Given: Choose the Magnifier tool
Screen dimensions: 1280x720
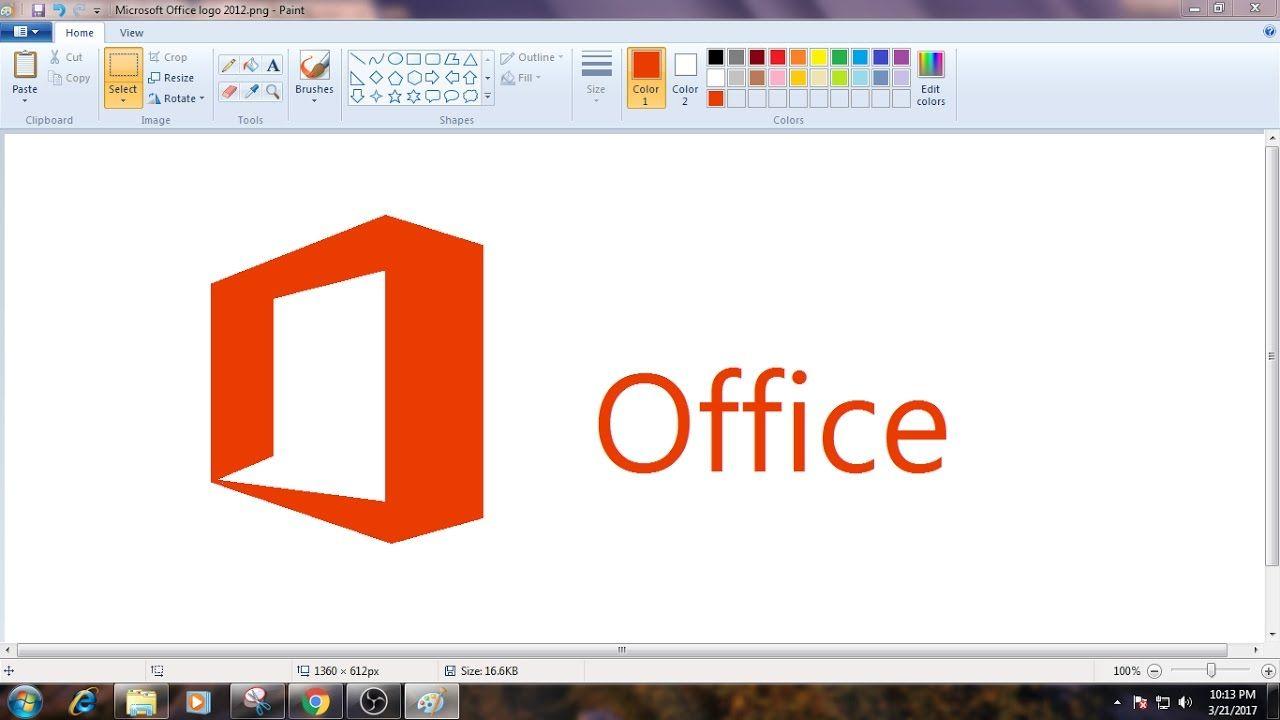Looking at the screenshot, I should click(x=273, y=91).
